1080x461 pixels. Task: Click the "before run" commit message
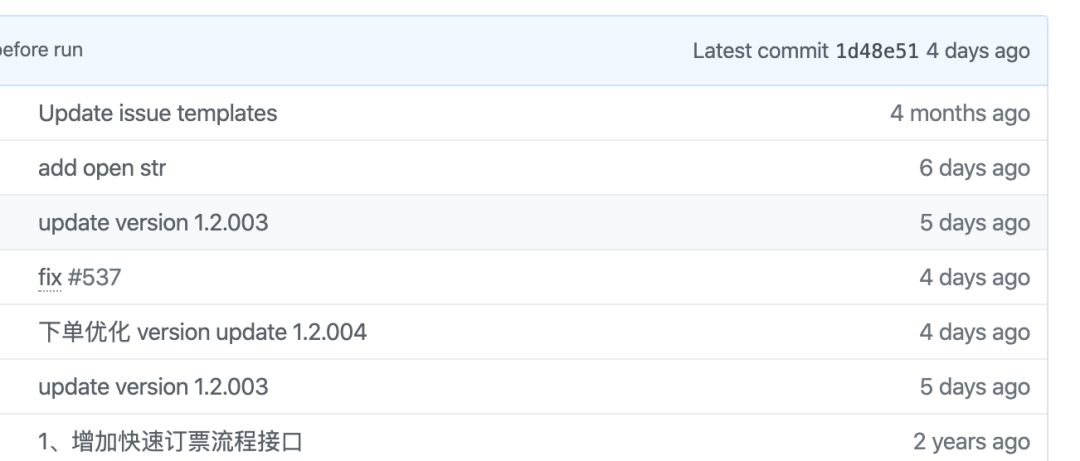[42, 51]
